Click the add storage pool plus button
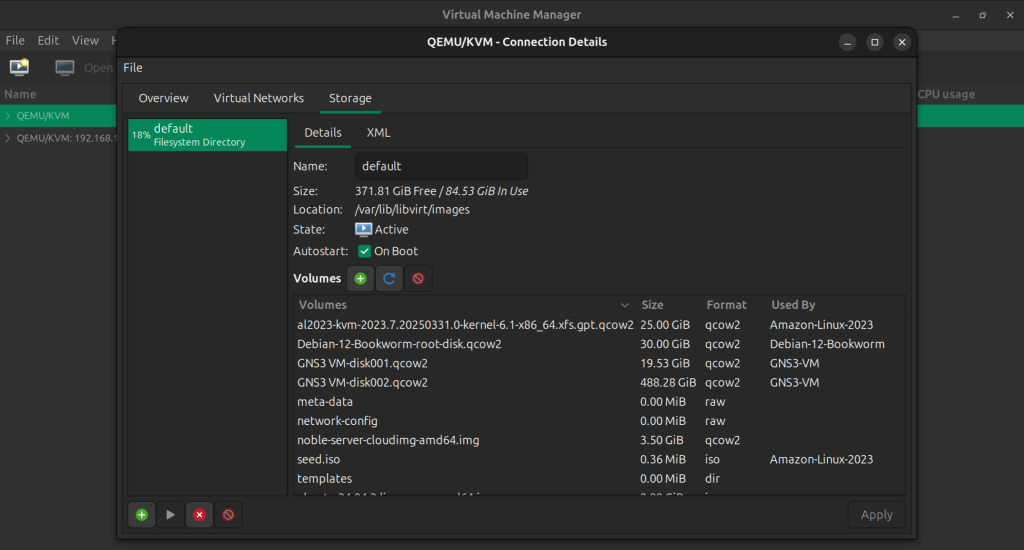Screen dimensions: 1024x550 [x=142, y=515]
